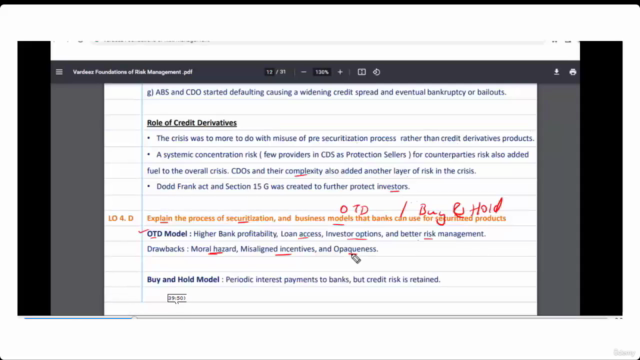Select the PDF title Vardeez Foundations of Risk Management
The width and height of the screenshot is (640, 360).
(132, 72)
